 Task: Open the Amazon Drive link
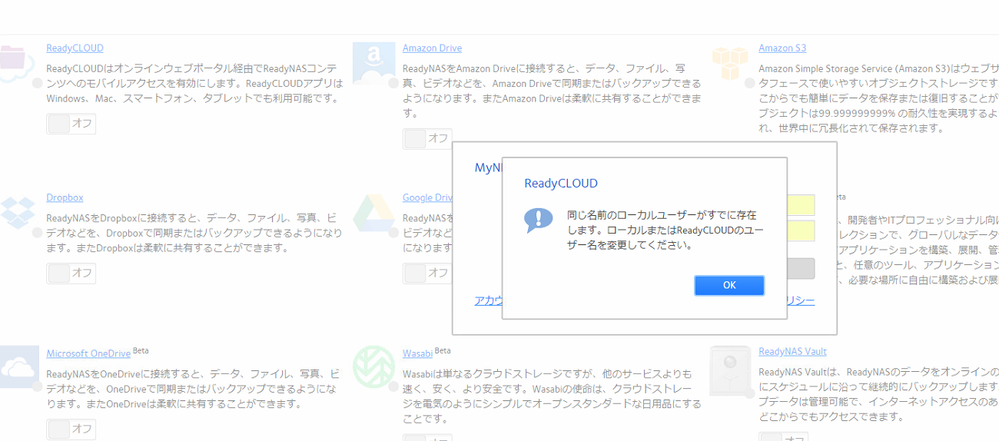pyautogui.click(x=432, y=48)
